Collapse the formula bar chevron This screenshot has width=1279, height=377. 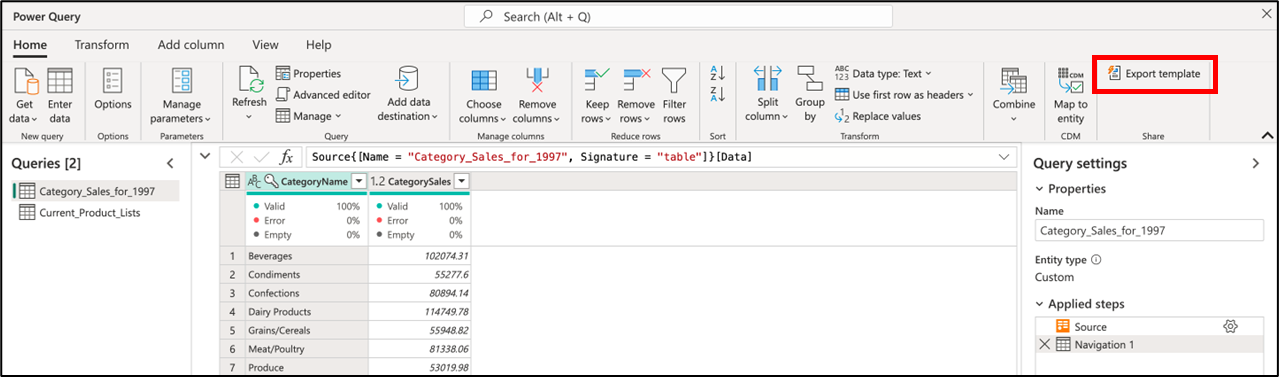pyautogui.click(x=205, y=156)
